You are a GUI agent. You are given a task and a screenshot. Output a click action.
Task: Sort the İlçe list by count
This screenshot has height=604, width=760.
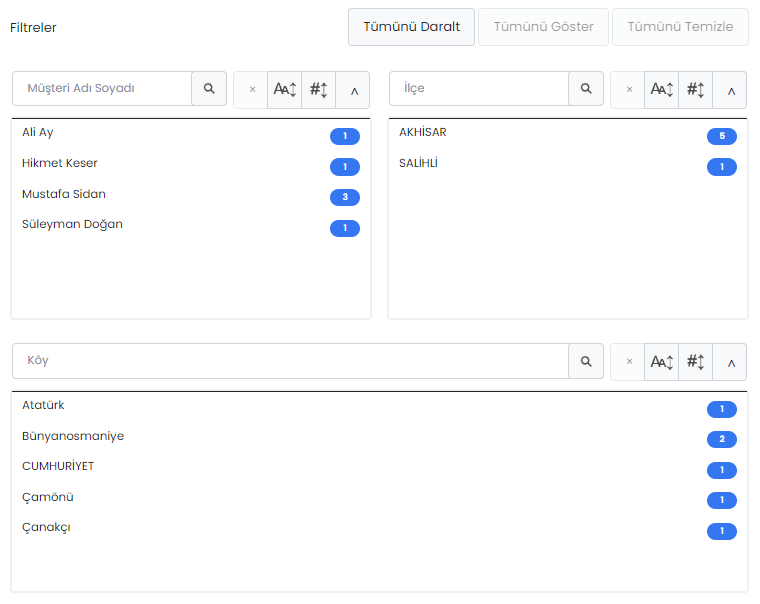tap(696, 89)
